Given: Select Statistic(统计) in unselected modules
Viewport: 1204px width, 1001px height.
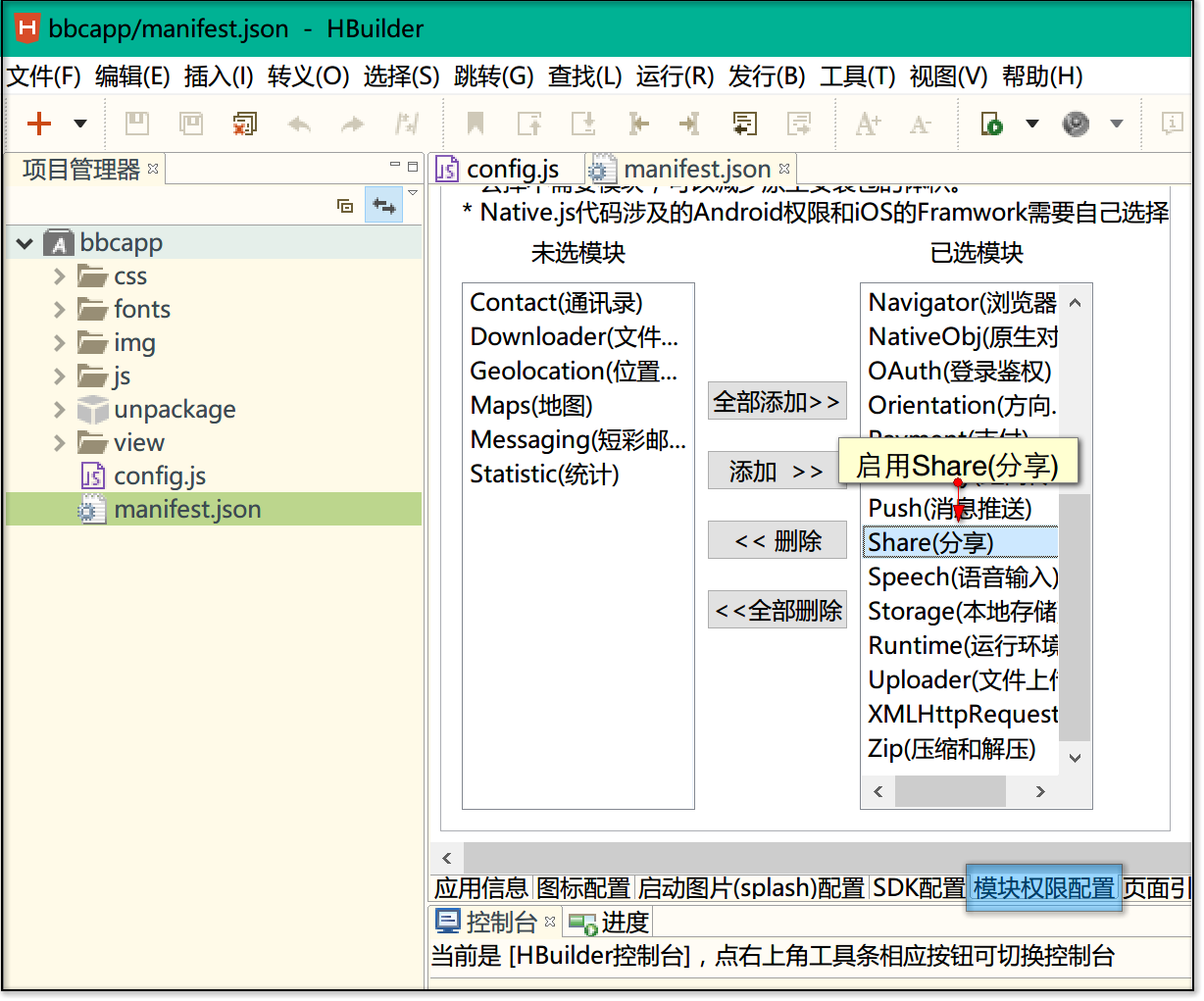Looking at the screenshot, I should (545, 475).
